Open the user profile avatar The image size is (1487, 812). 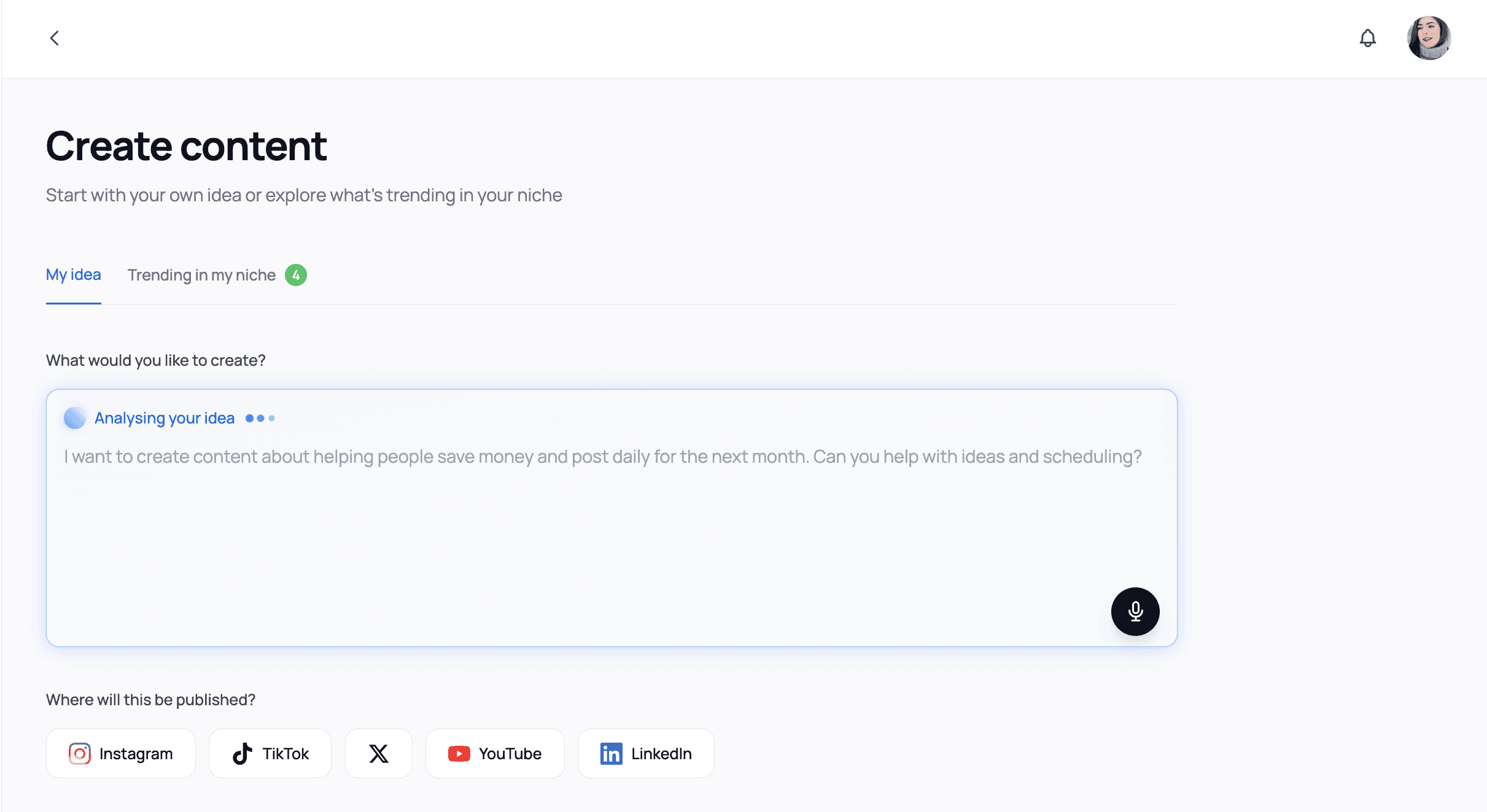[1429, 38]
